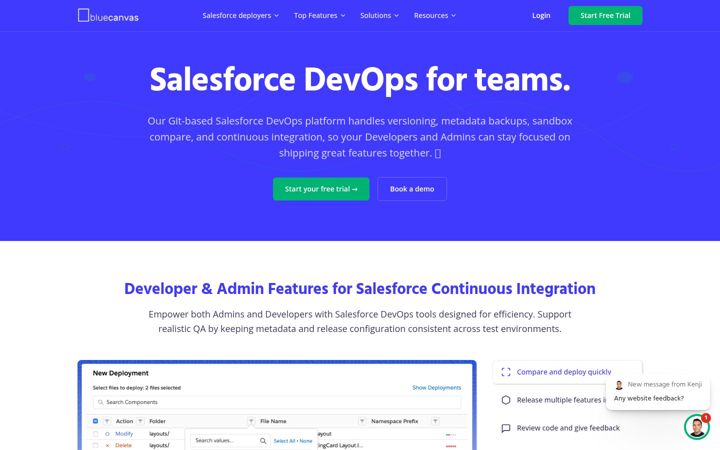Click the New Deployment heading
Image resolution: width=720 pixels, height=450 pixels.
pyautogui.click(x=120, y=373)
